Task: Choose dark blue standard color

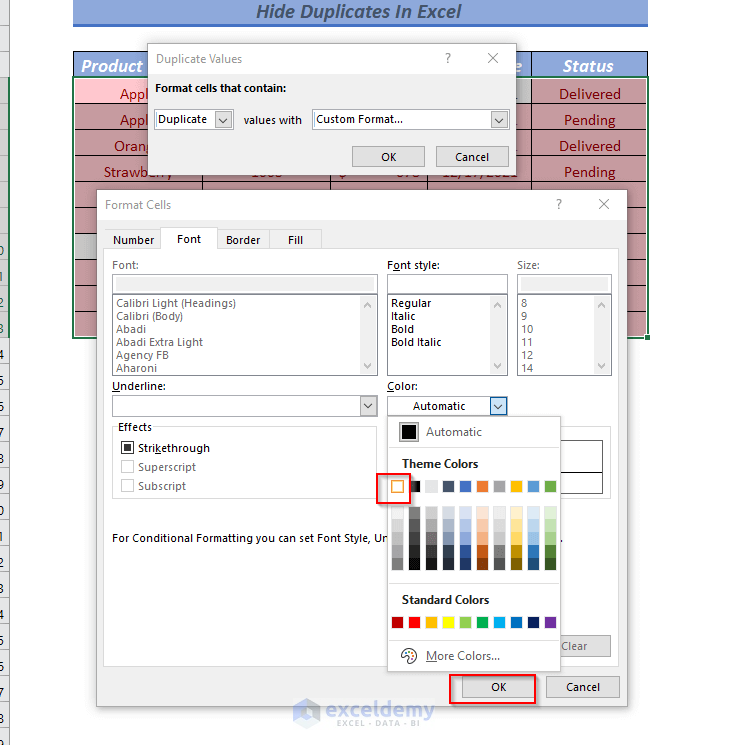Action: [x=534, y=622]
